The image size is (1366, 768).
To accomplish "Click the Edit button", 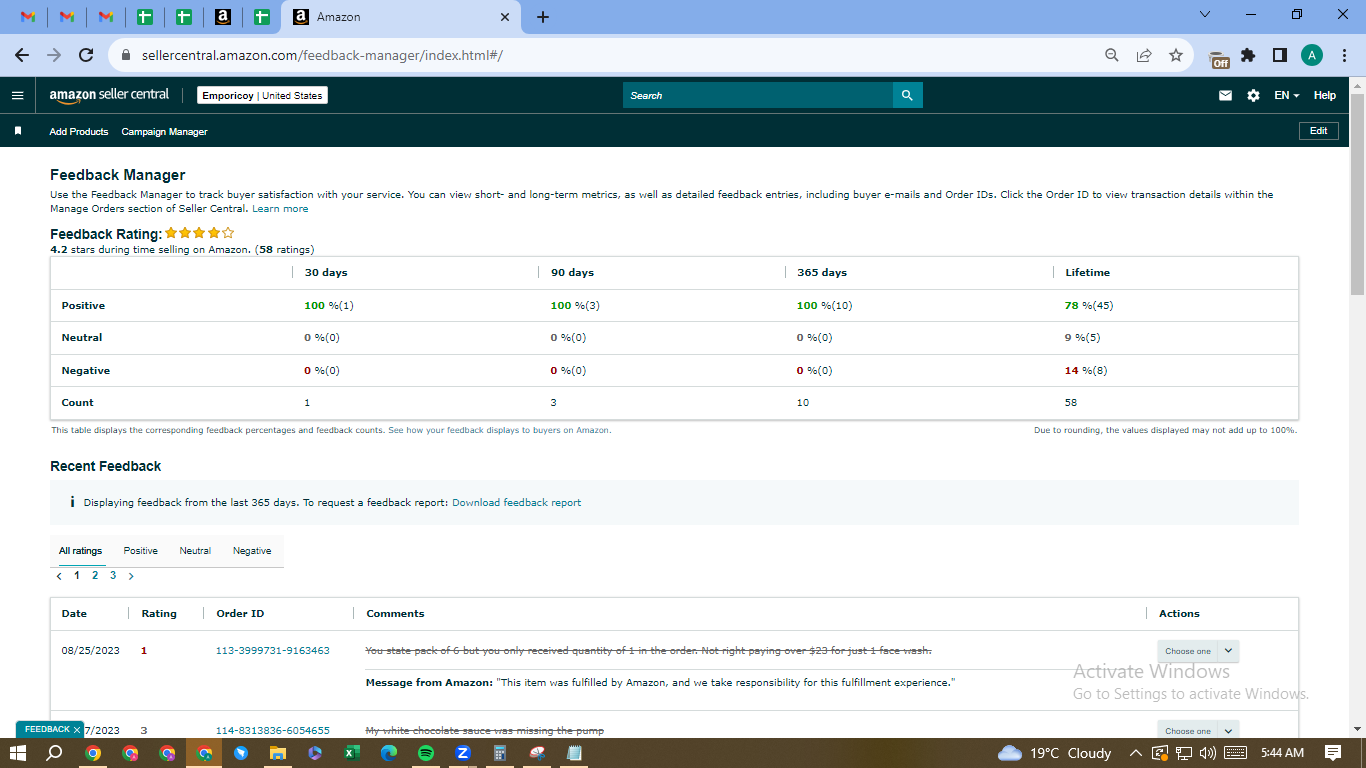I will coord(1318,131).
